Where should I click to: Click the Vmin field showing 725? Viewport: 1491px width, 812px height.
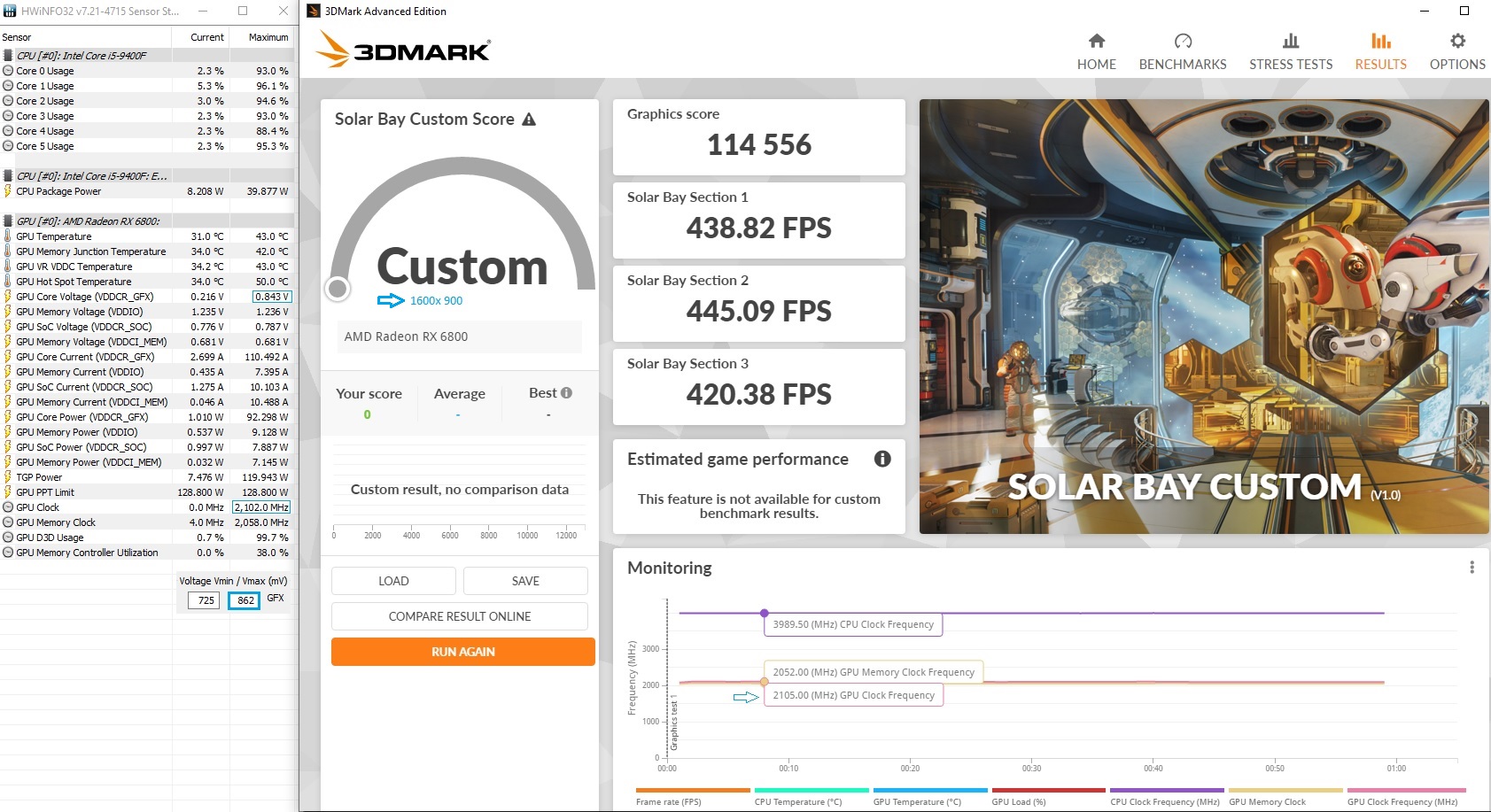pyautogui.click(x=202, y=600)
